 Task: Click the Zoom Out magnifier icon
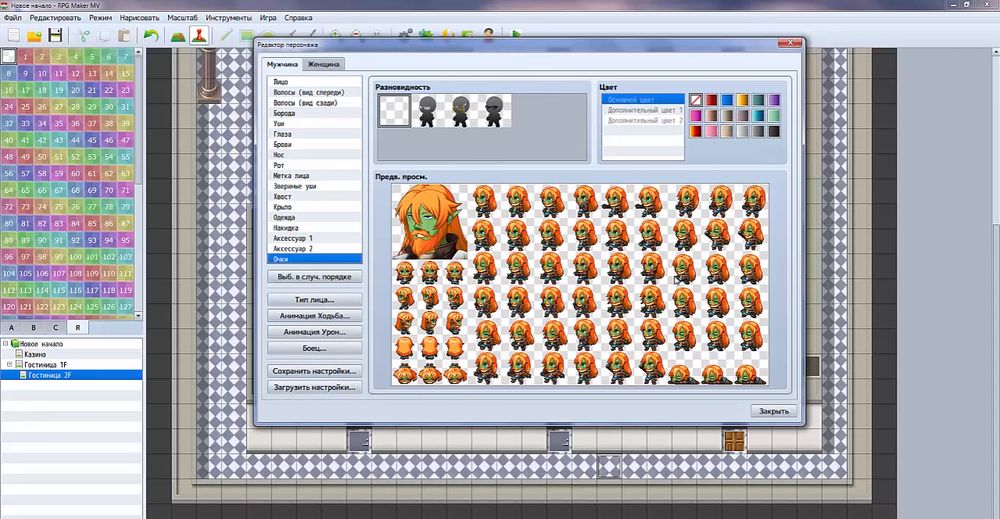tap(356, 34)
